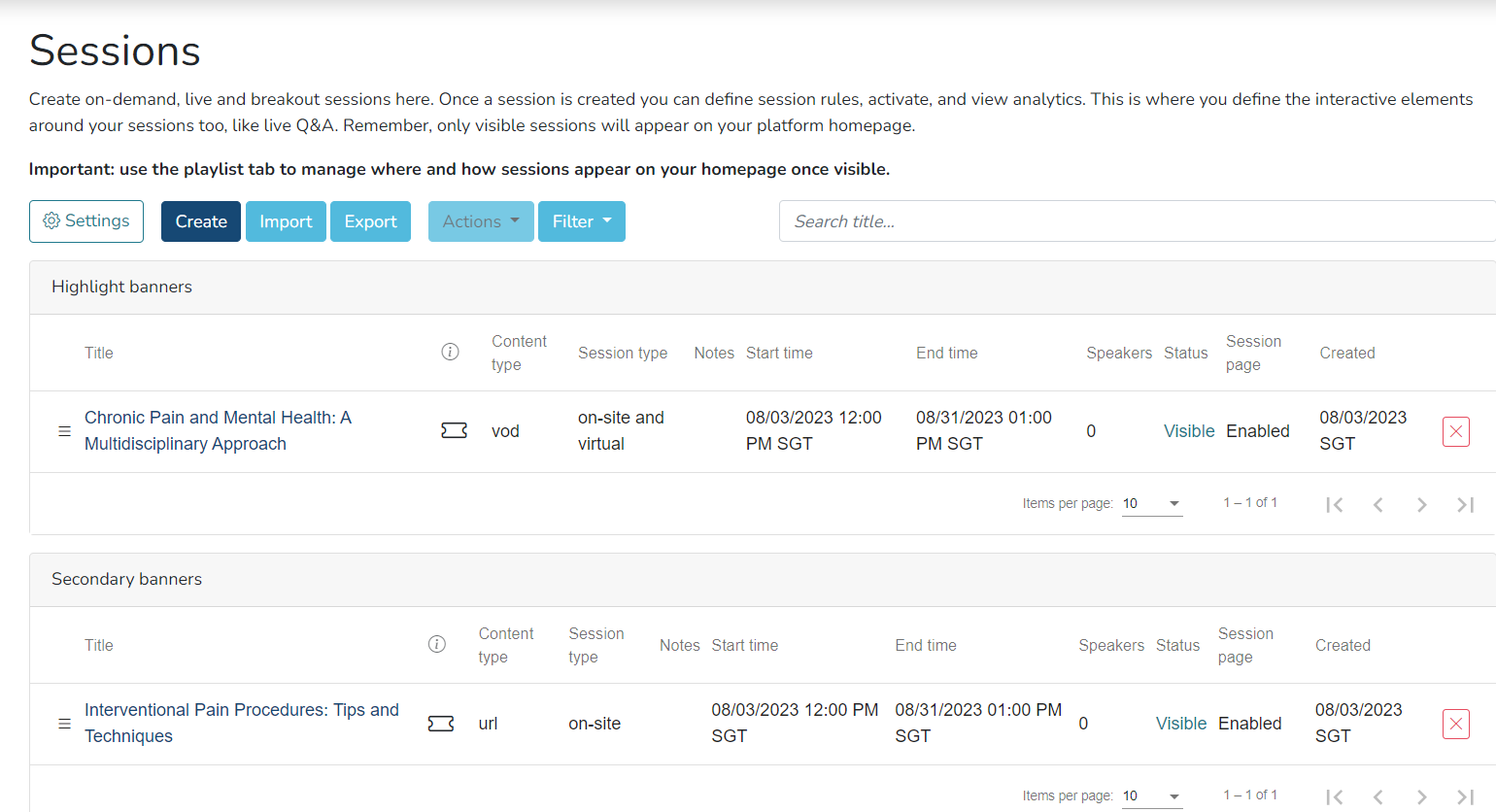Open the Actions dropdown menu
The image size is (1496, 812).
[481, 221]
